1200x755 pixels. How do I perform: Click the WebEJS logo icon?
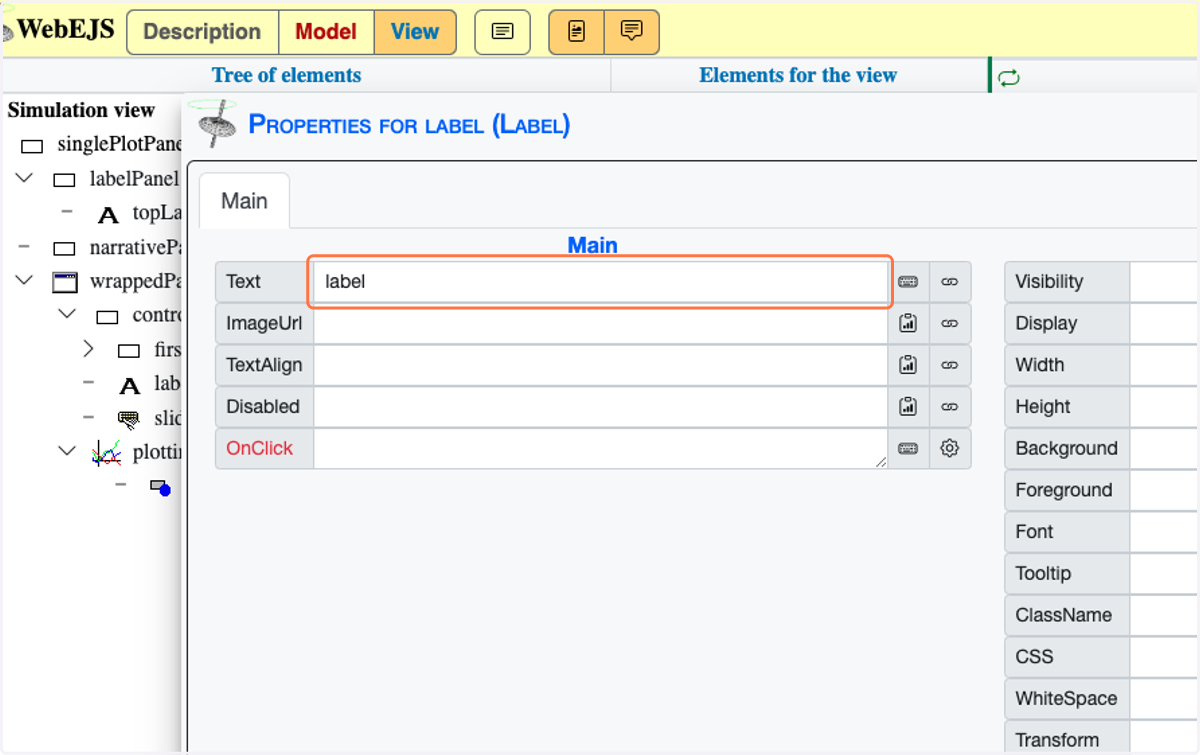(x=7, y=32)
